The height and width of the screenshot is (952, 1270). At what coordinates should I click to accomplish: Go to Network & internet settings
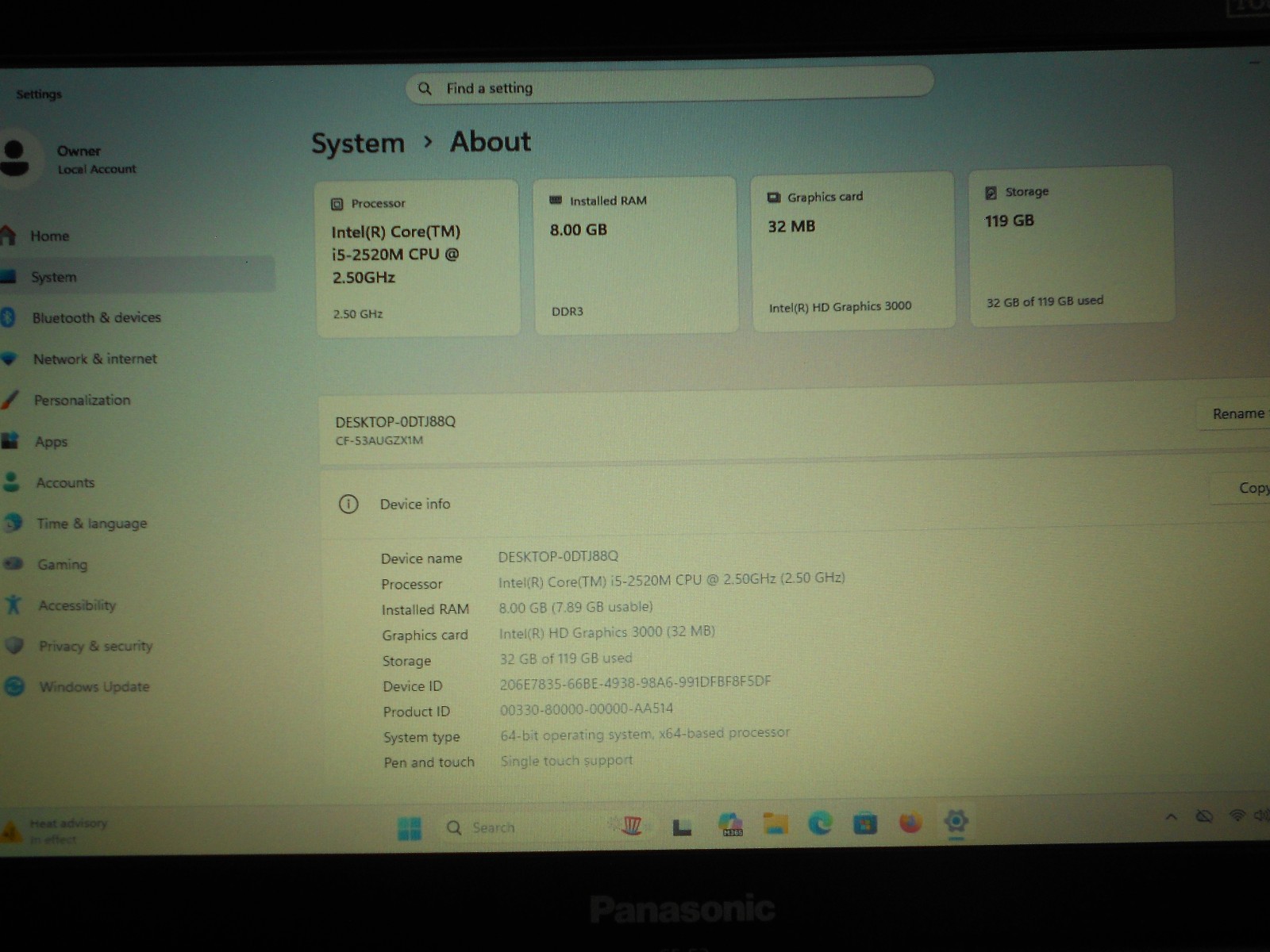94,359
